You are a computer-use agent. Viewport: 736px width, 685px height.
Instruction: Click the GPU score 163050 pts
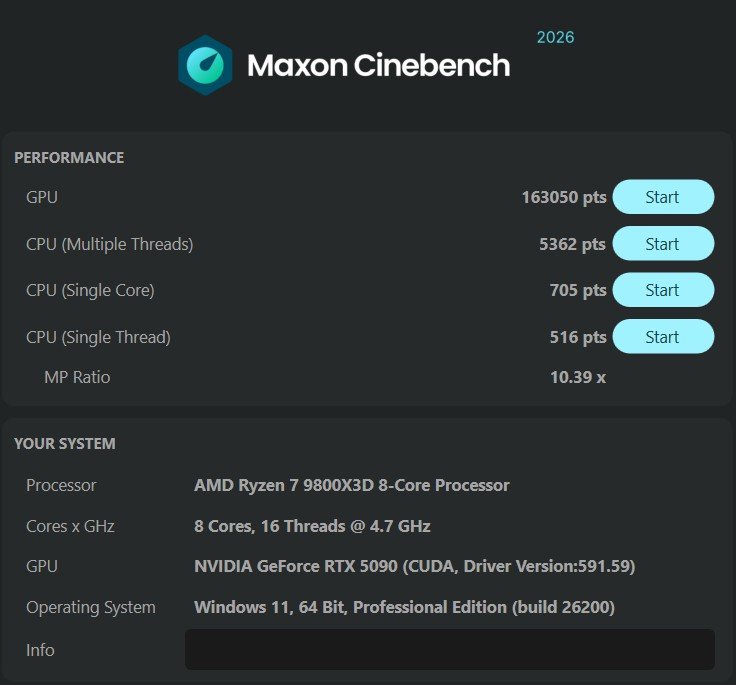564,197
